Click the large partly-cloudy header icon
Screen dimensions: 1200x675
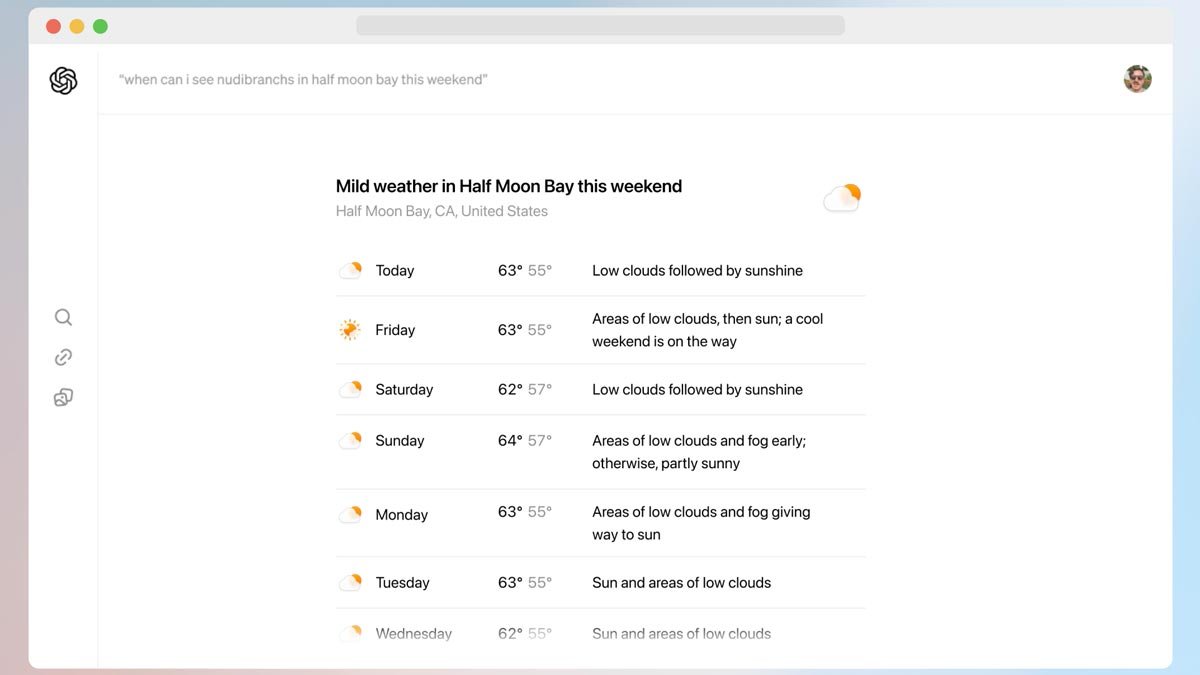pos(842,197)
